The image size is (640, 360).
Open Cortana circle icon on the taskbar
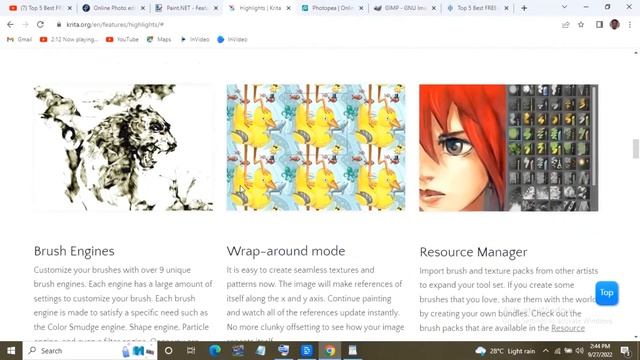168,351
